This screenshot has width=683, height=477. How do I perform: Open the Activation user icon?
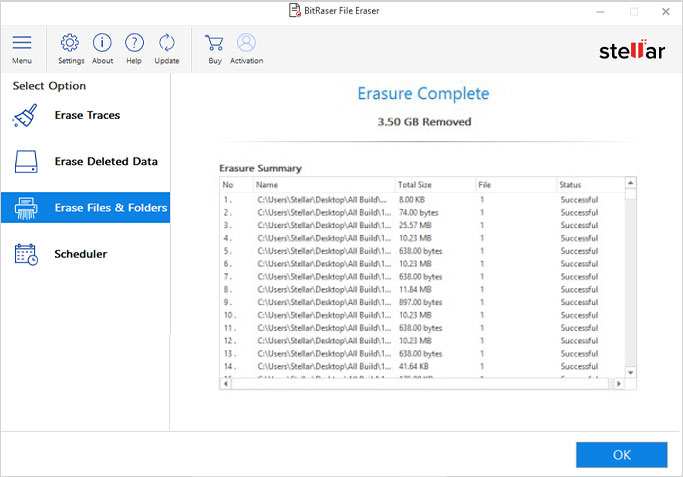tap(246, 43)
